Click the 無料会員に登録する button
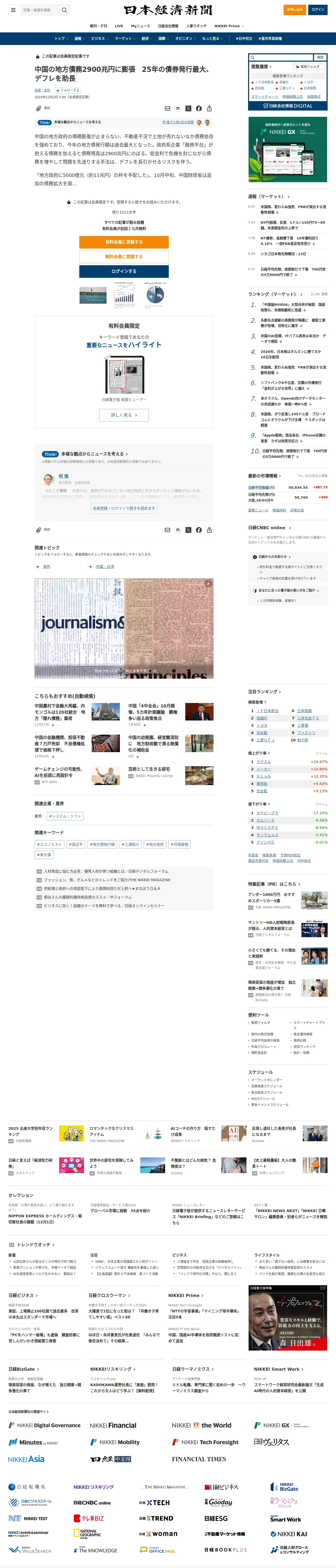 click(124, 257)
